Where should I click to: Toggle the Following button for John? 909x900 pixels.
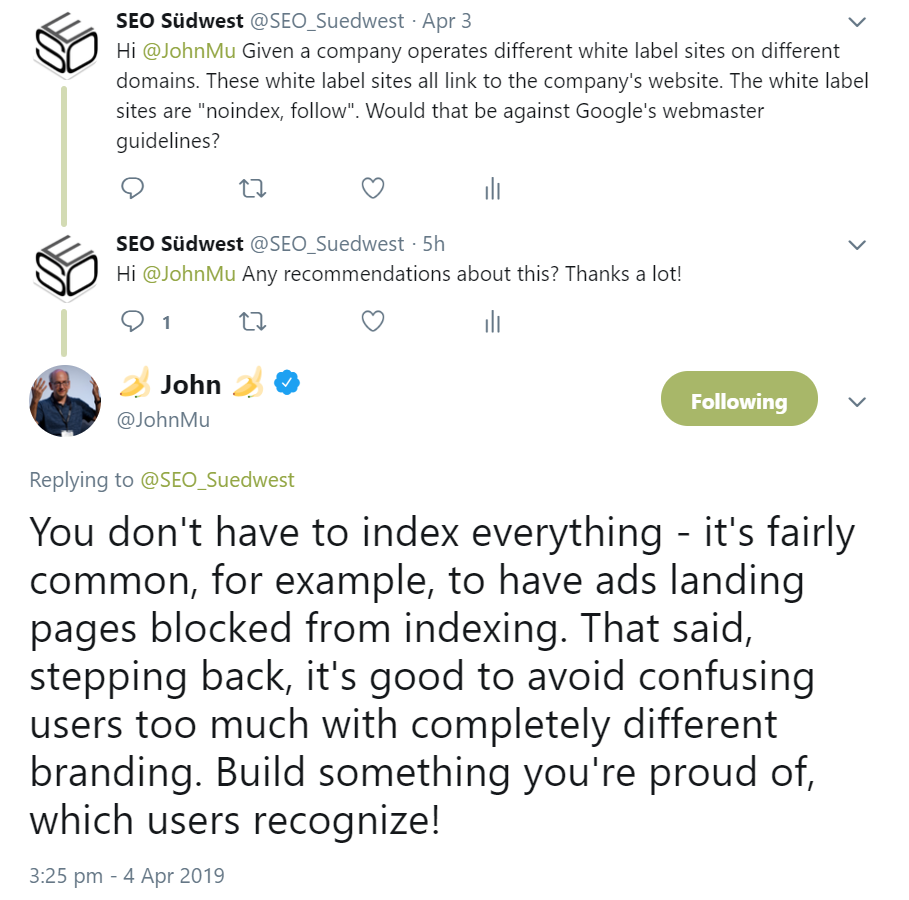739,402
